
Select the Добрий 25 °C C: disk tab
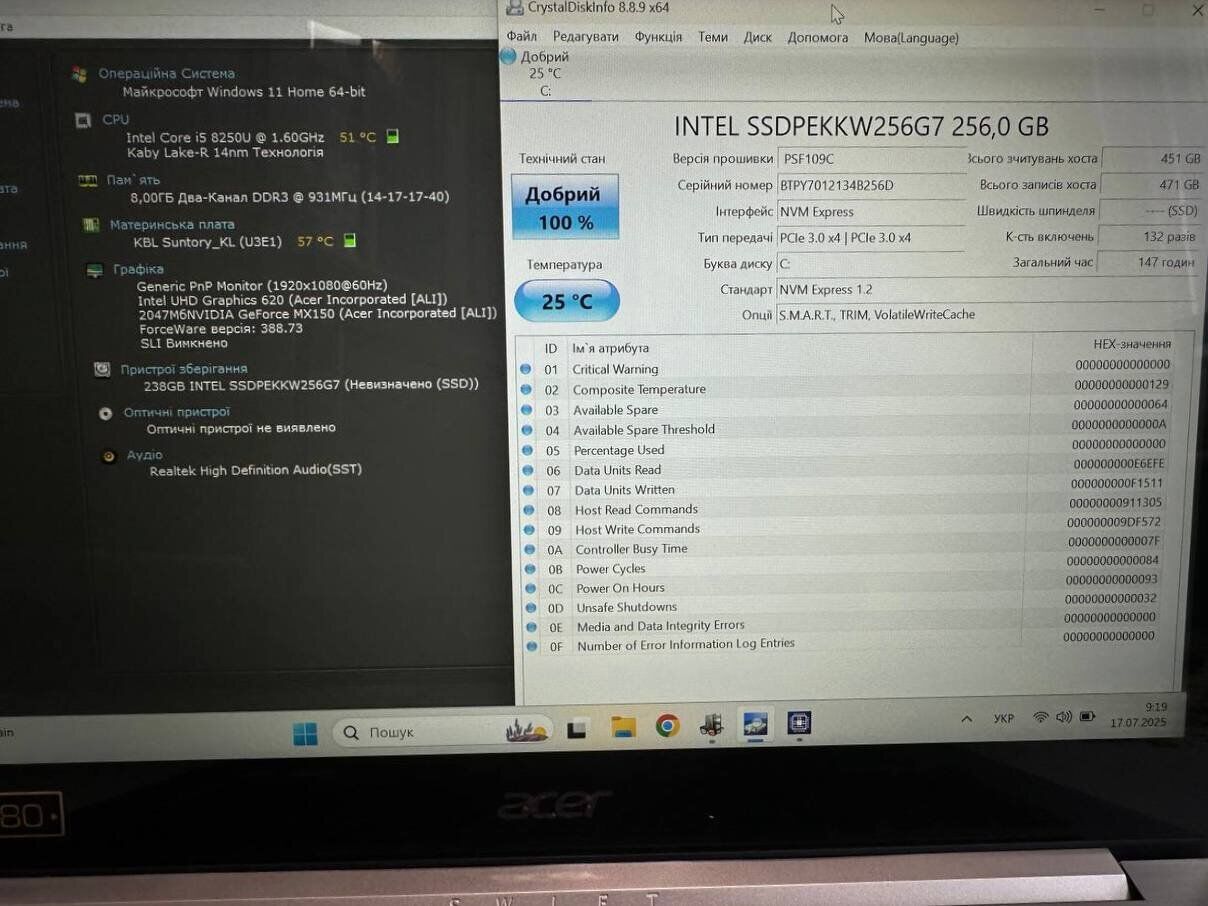pos(545,74)
